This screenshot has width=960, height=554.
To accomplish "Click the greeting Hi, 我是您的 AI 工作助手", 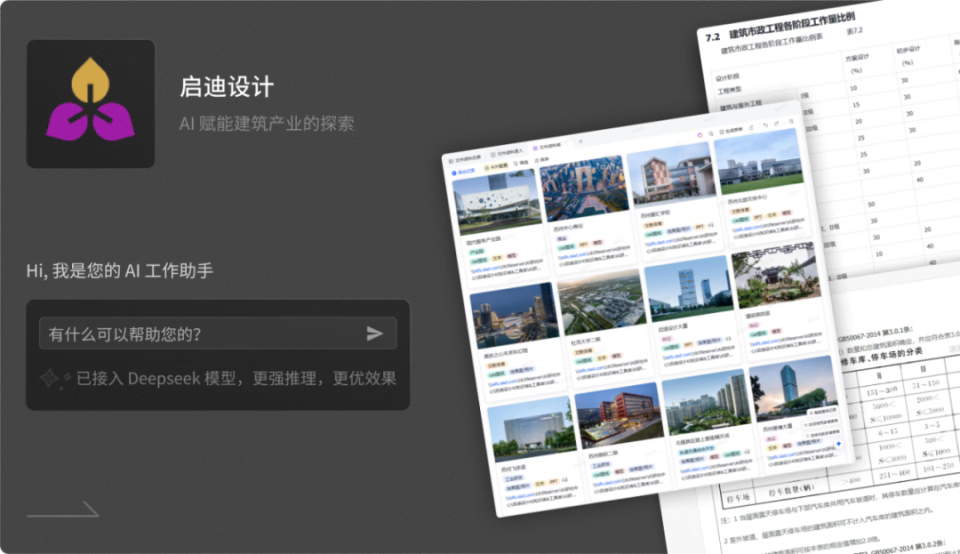I will (119, 271).
